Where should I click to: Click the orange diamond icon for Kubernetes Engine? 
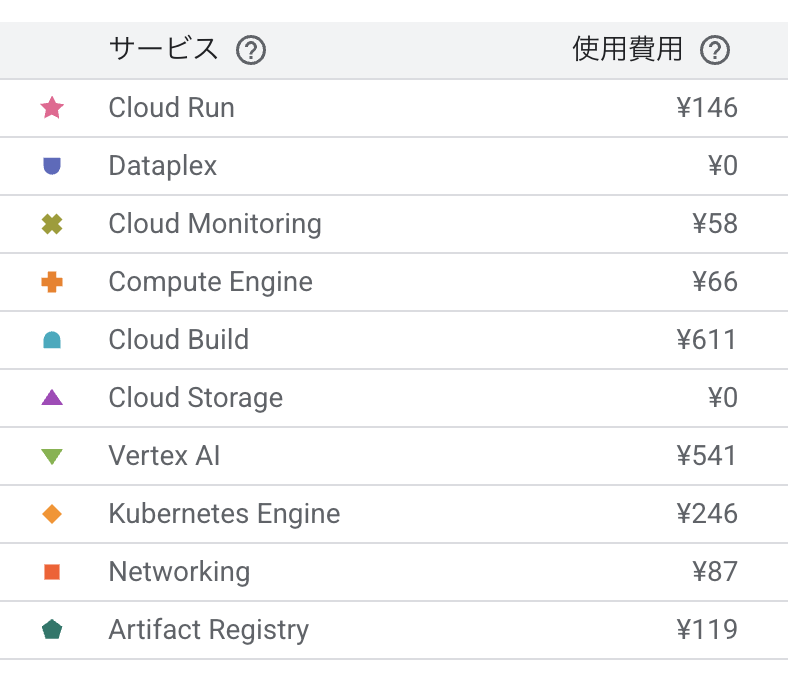point(52,514)
